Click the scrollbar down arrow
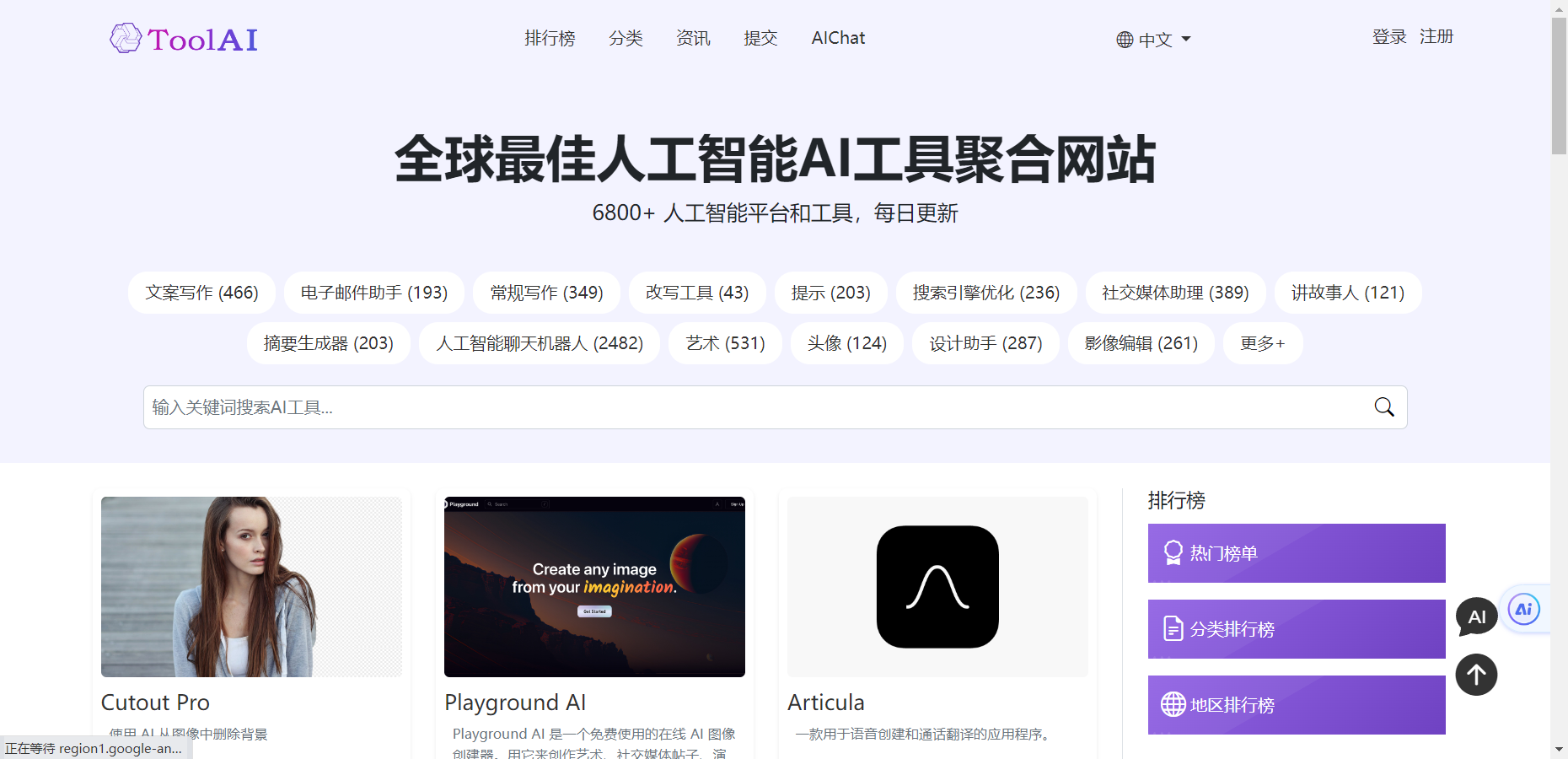This screenshot has height=759, width=1568. [1559, 749]
